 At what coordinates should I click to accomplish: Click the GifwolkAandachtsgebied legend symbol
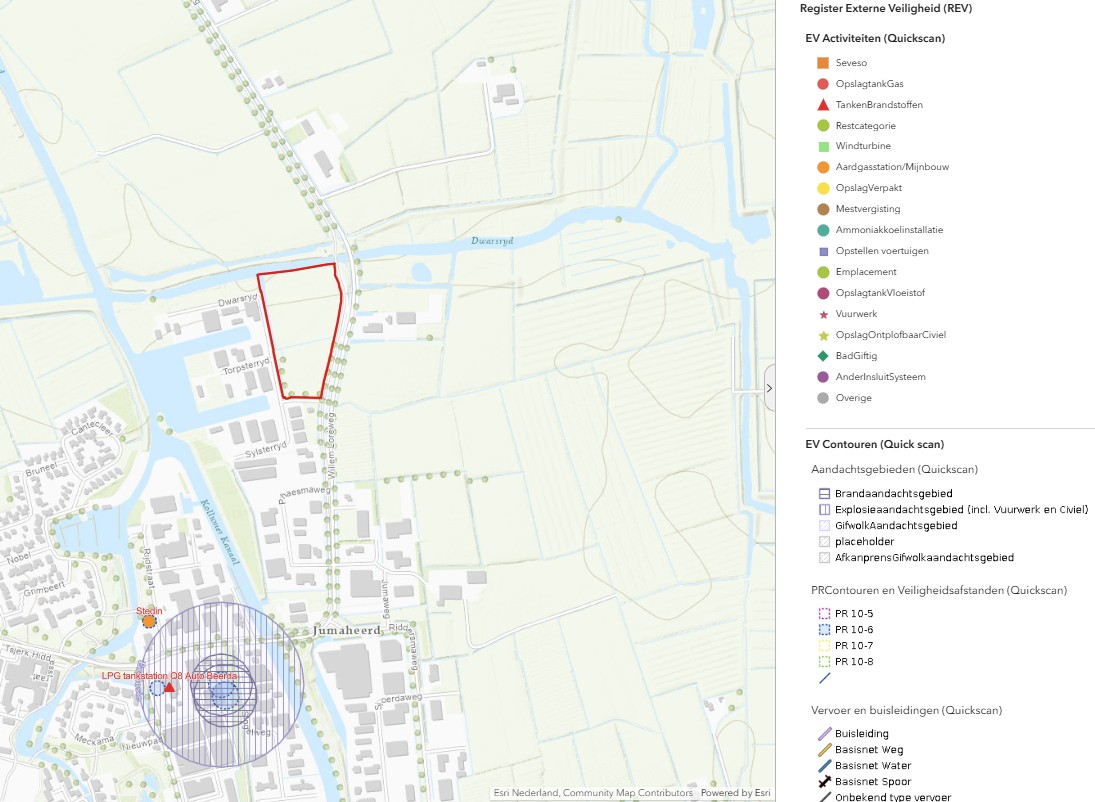(x=824, y=525)
